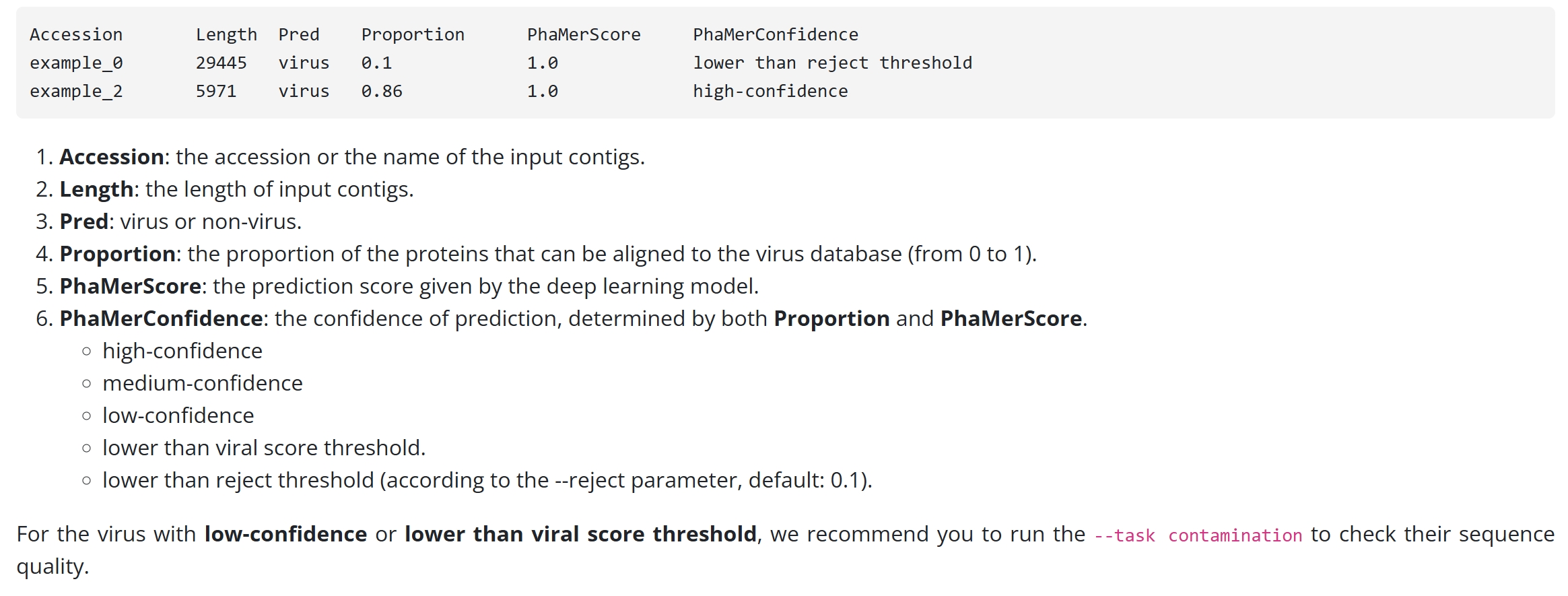
Task: Click the medium-confidence bullet item
Action: tap(203, 383)
